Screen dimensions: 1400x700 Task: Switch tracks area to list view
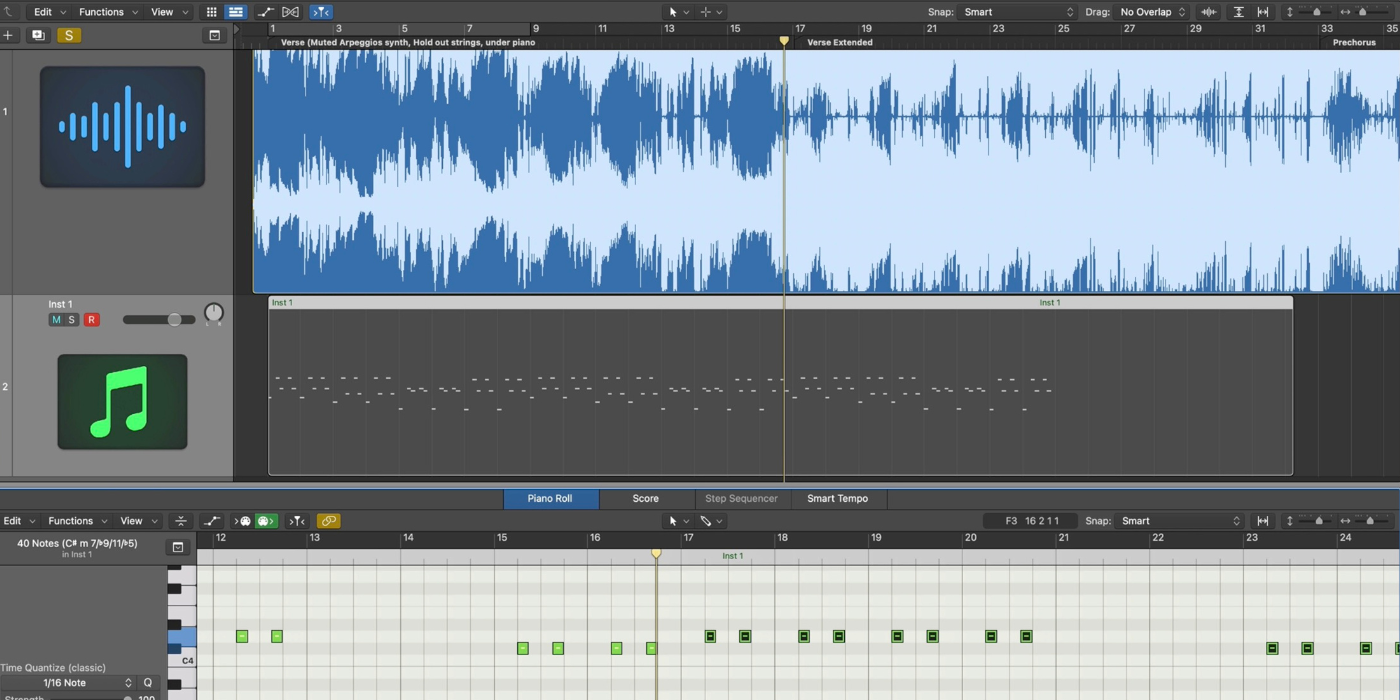236,12
